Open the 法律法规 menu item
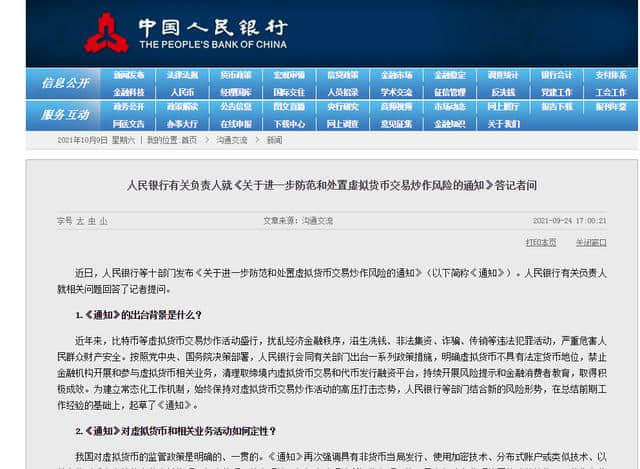Screen dimensions: 640x469 pos(182,75)
